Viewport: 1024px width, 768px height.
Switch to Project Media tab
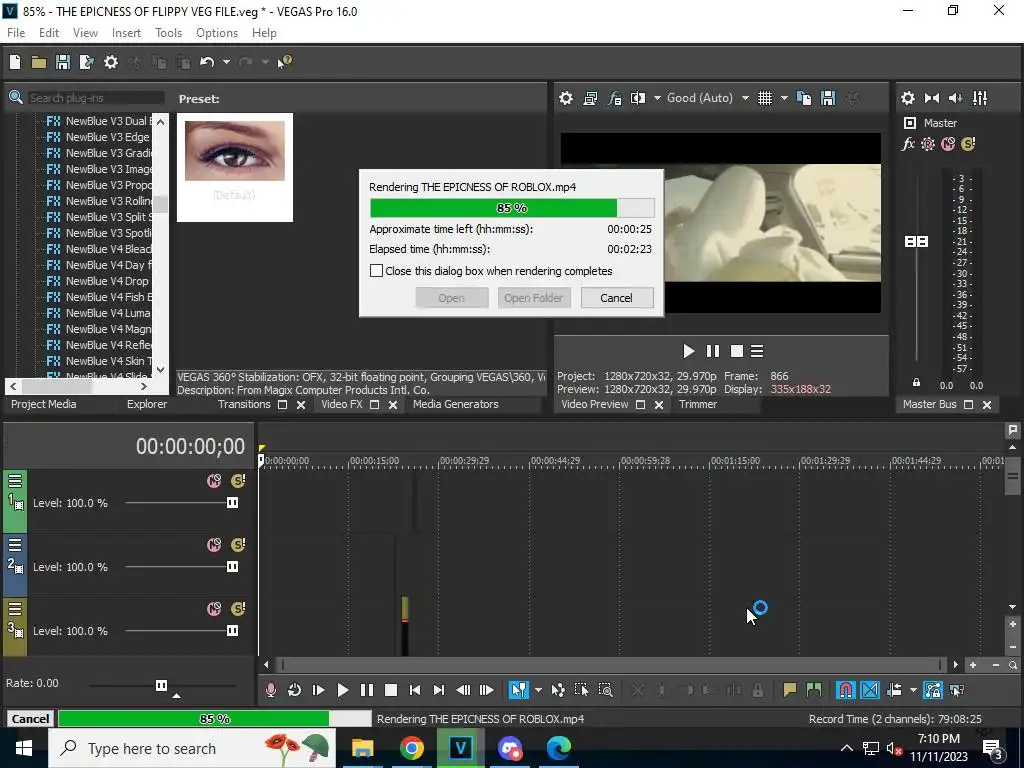[x=44, y=404]
